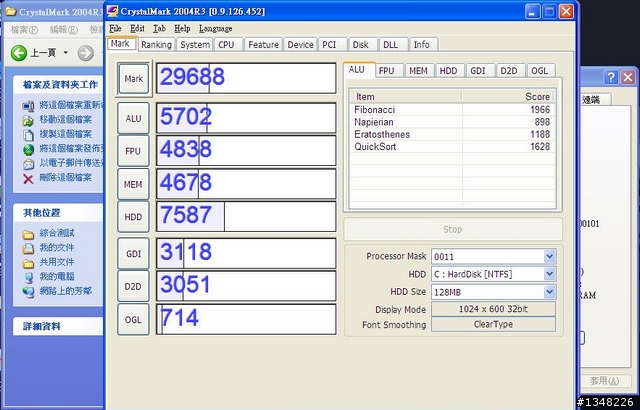Open the File menu in CrystalMark
640x410 pixels.
pos(116,29)
